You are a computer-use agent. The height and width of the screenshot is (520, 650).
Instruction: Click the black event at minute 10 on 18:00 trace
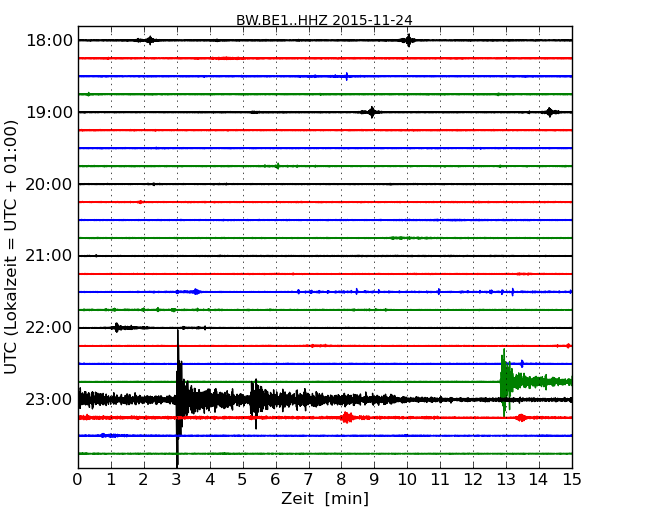408,40
